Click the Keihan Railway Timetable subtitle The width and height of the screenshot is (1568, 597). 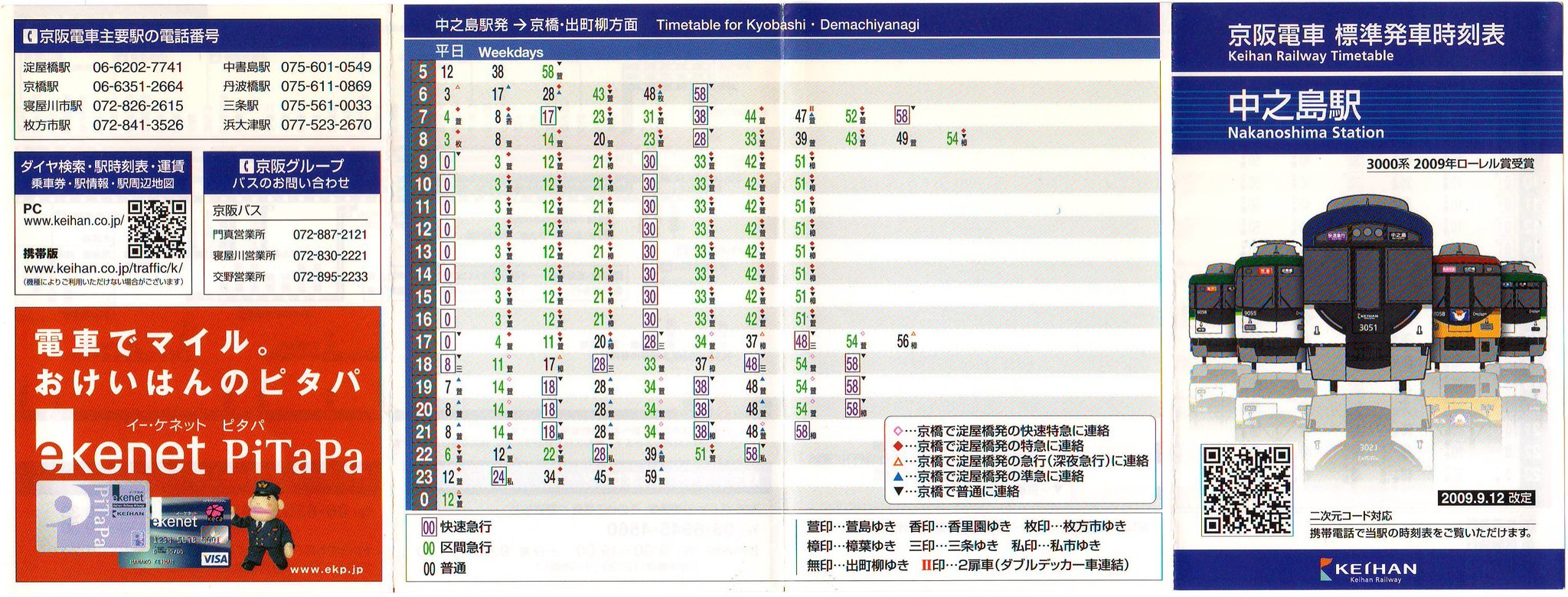coord(1310,56)
